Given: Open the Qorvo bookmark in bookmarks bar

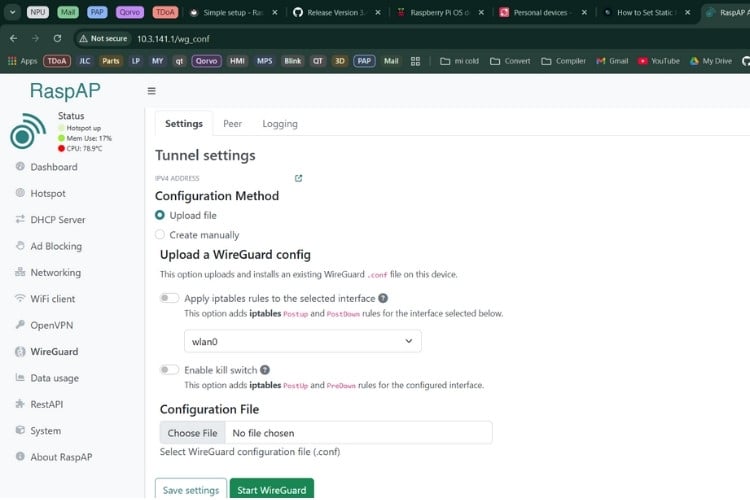Looking at the screenshot, I should tap(206, 61).
